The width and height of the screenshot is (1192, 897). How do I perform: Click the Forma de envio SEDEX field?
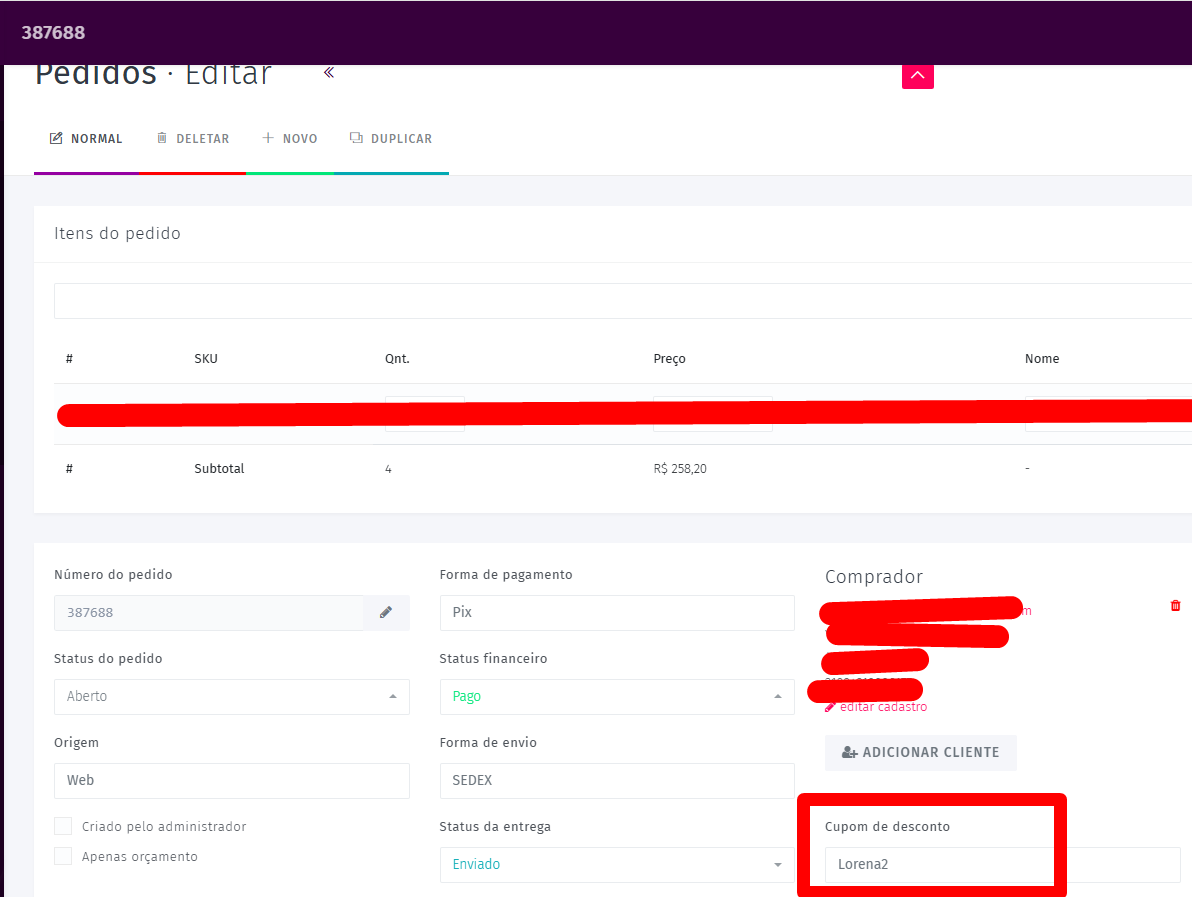tap(617, 781)
